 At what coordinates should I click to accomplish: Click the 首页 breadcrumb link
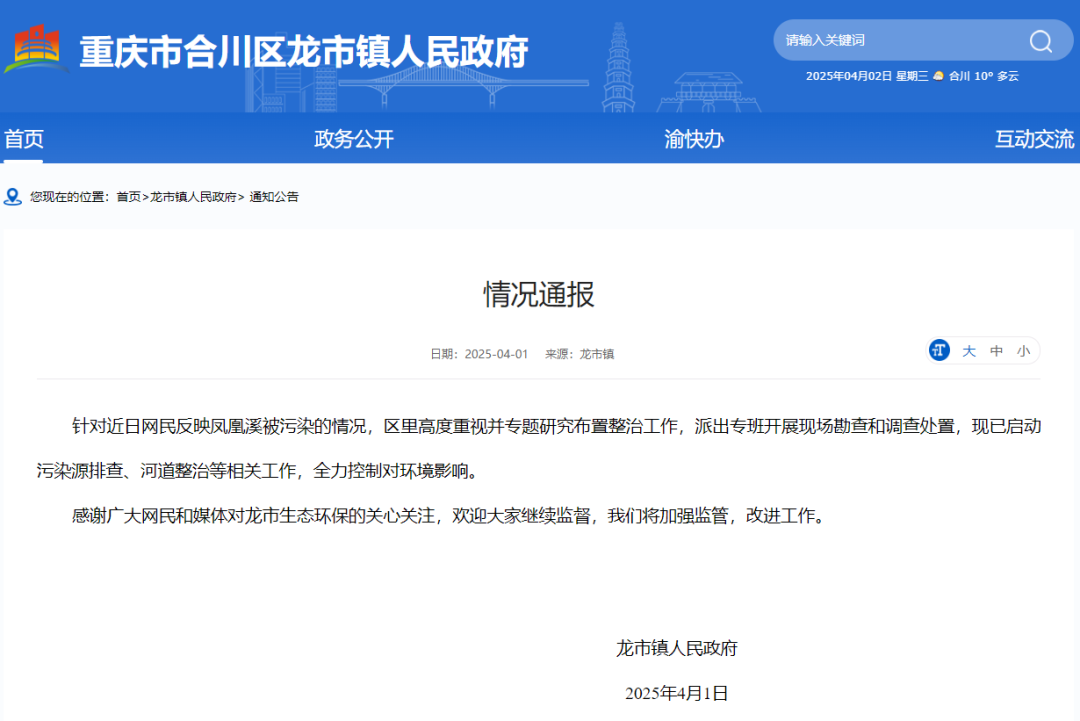128,197
